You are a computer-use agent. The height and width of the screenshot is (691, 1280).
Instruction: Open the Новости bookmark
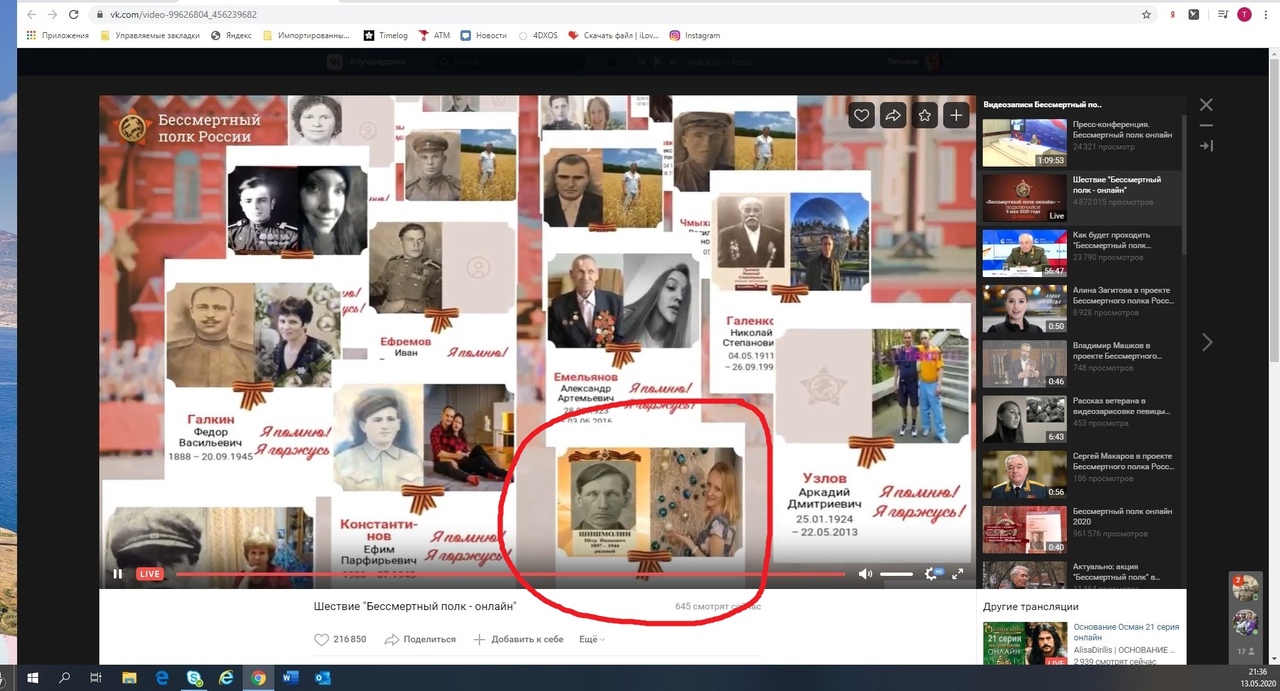[484, 35]
